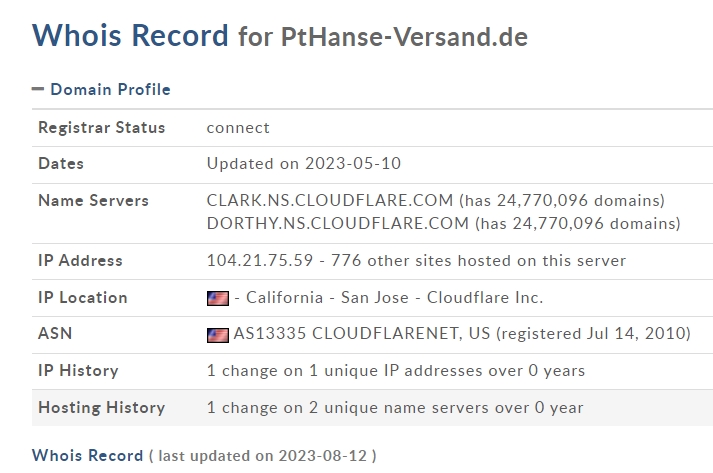This screenshot has width=713, height=473.
Task: Select 'Updated on 2023-05-10' text
Action: click(x=304, y=163)
